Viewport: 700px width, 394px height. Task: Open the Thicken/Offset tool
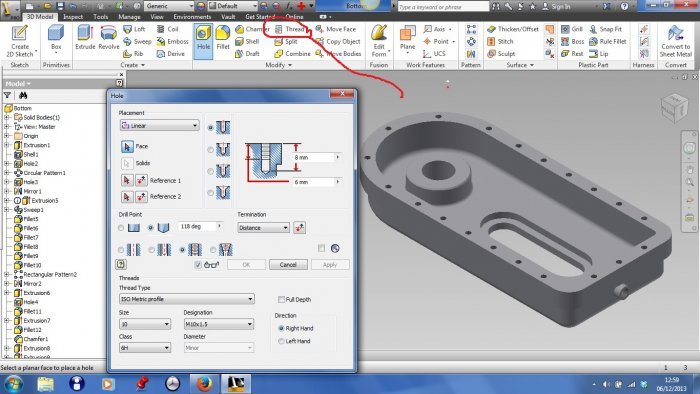(x=512, y=29)
